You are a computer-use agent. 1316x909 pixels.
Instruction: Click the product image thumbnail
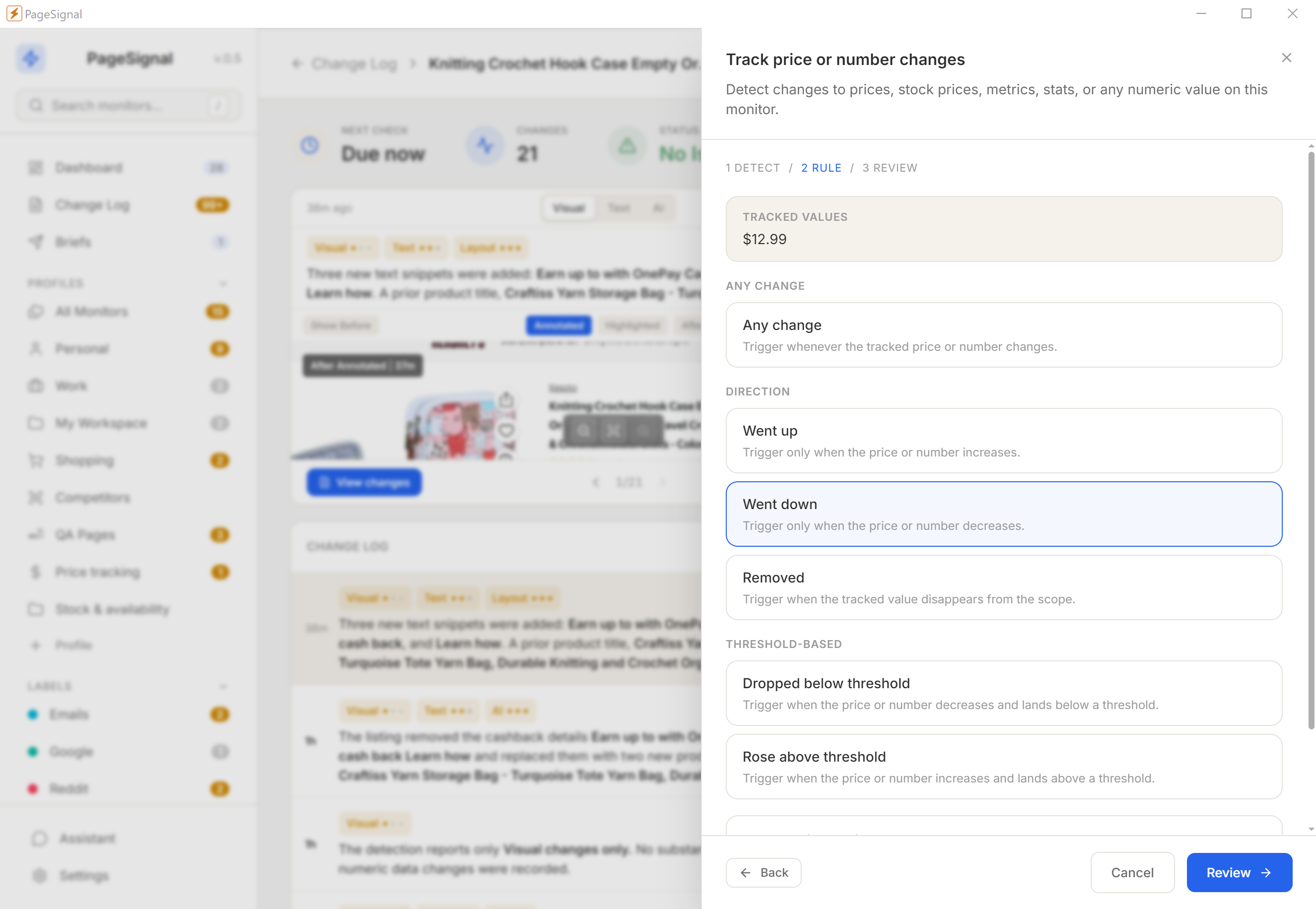(x=460, y=426)
